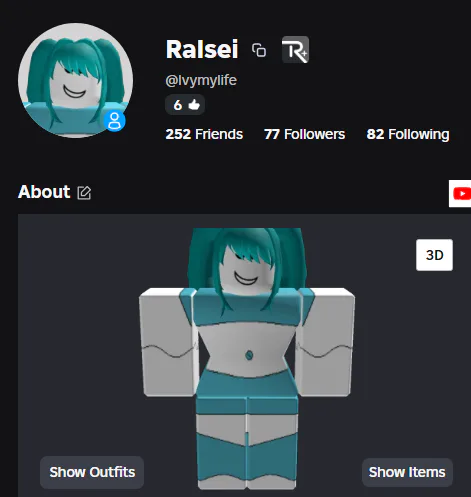Click the reputation count number 6

tap(178, 105)
